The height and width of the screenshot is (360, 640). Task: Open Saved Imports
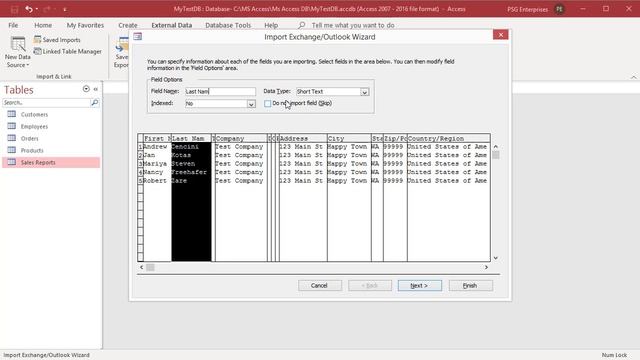click(57, 40)
